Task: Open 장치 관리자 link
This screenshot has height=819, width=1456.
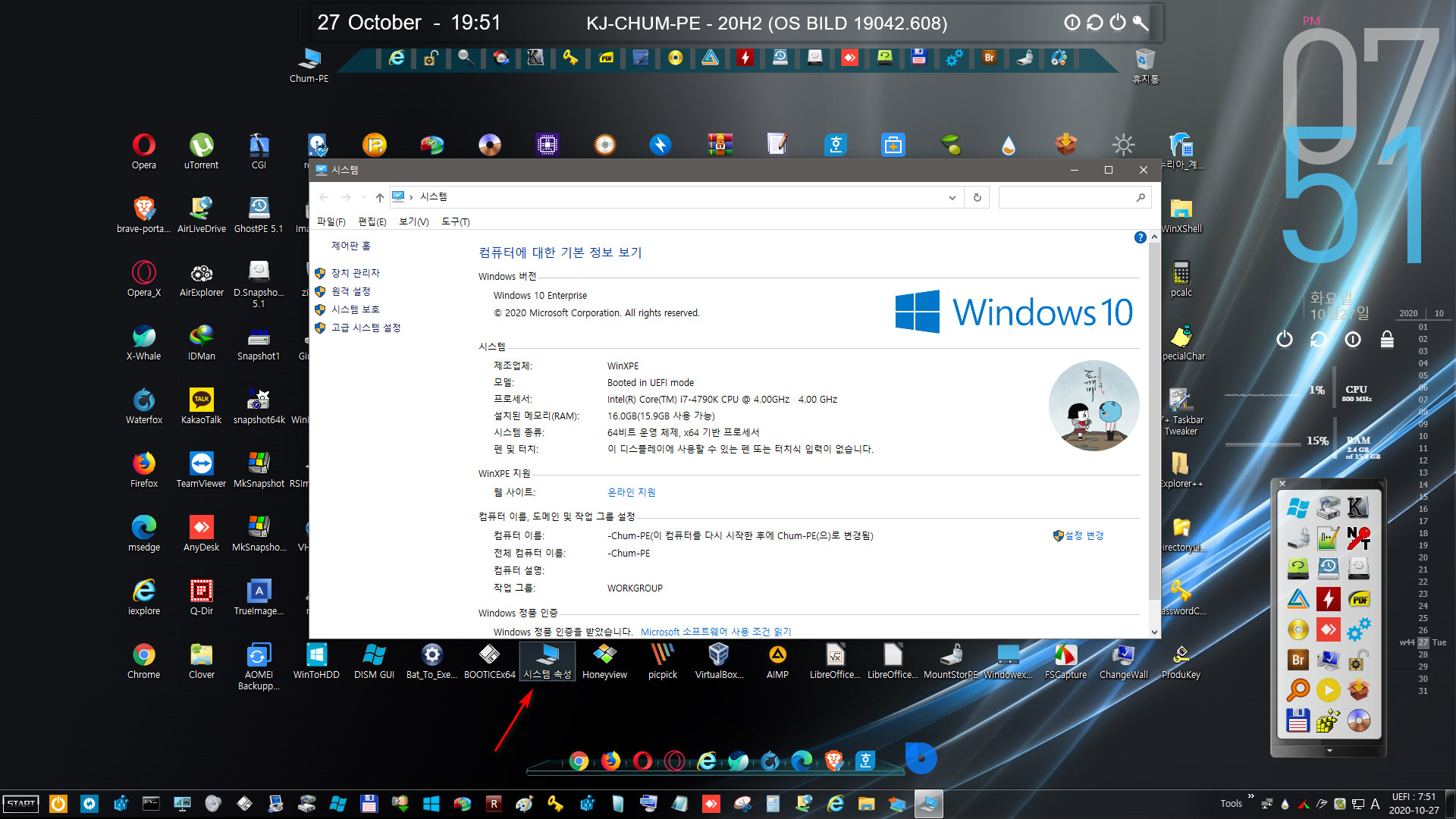Action: point(355,273)
